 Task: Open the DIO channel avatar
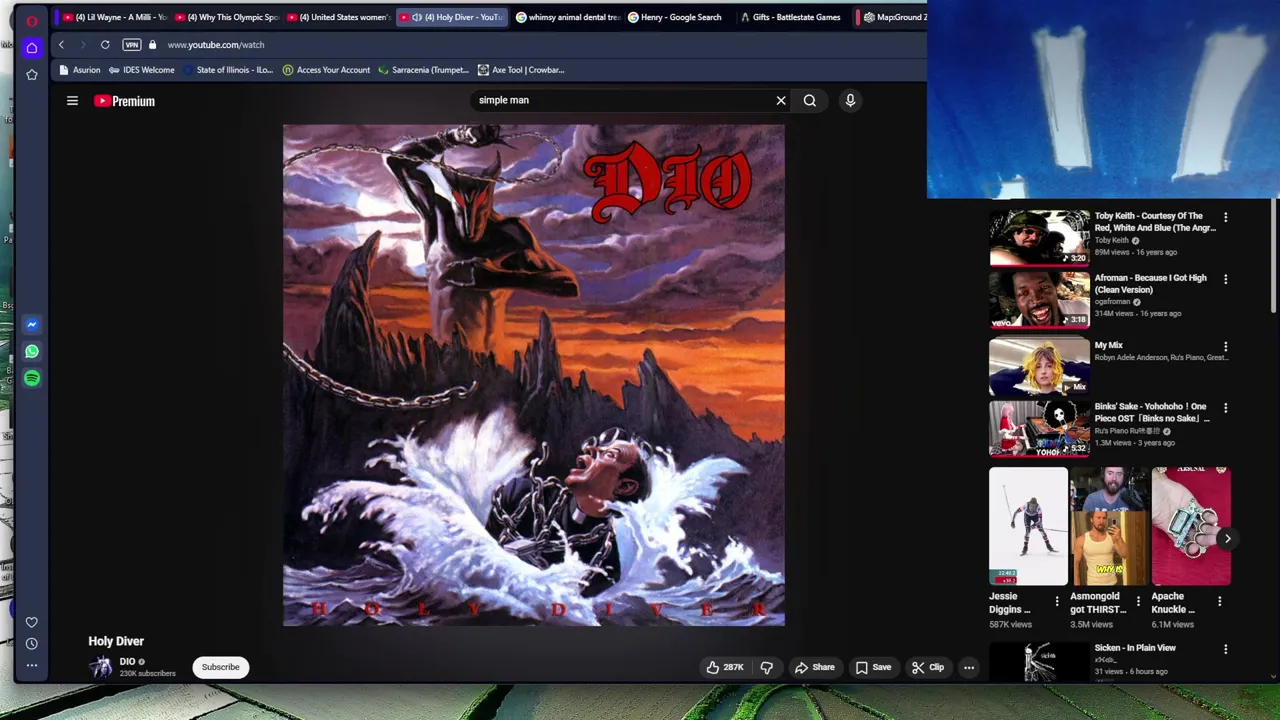tap(101, 667)
